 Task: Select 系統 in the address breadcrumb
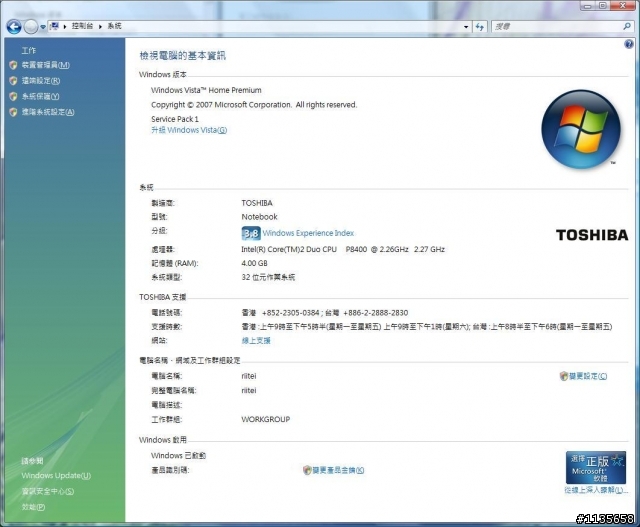[114, 26]
